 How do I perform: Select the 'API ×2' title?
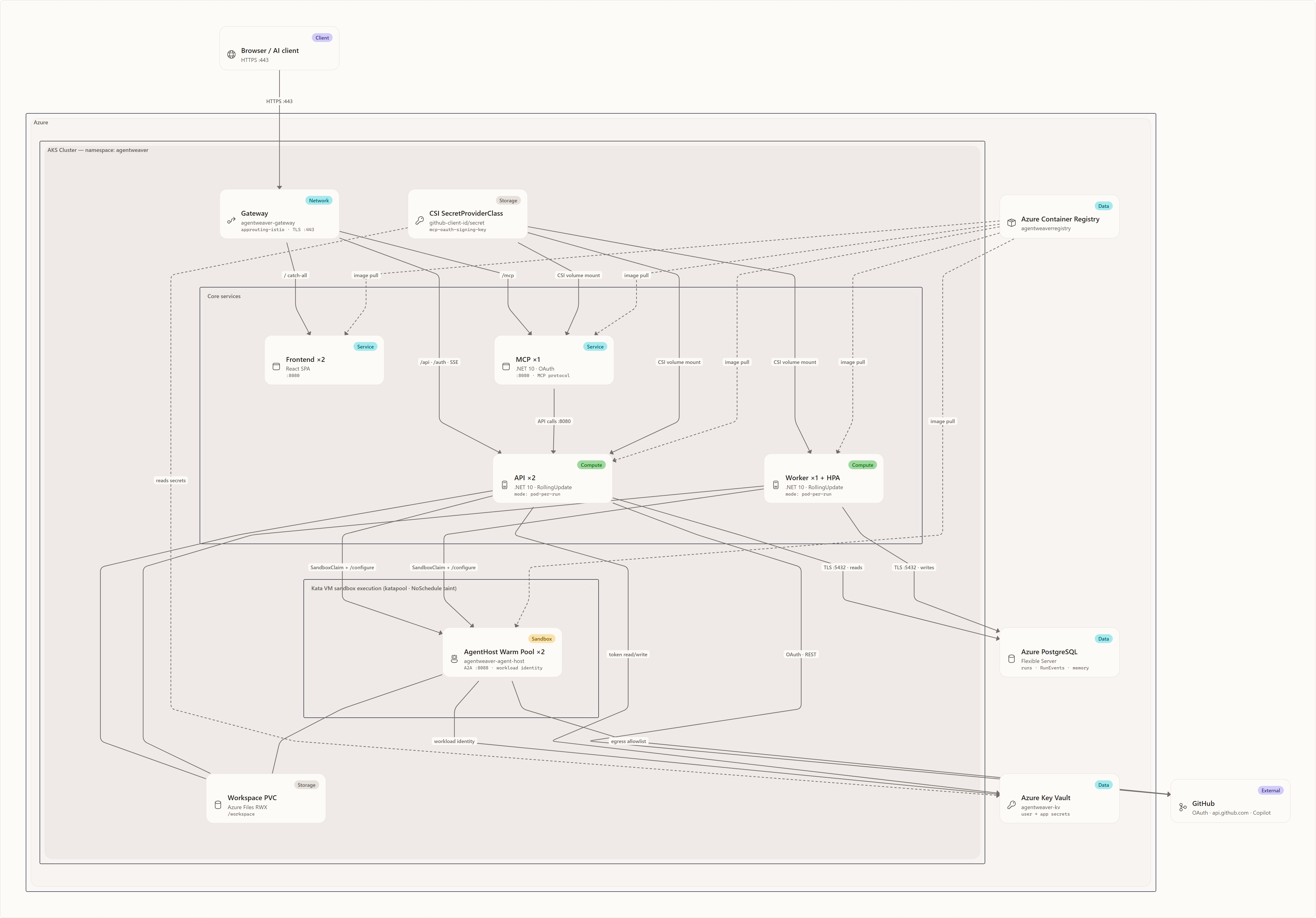[525, 478]
